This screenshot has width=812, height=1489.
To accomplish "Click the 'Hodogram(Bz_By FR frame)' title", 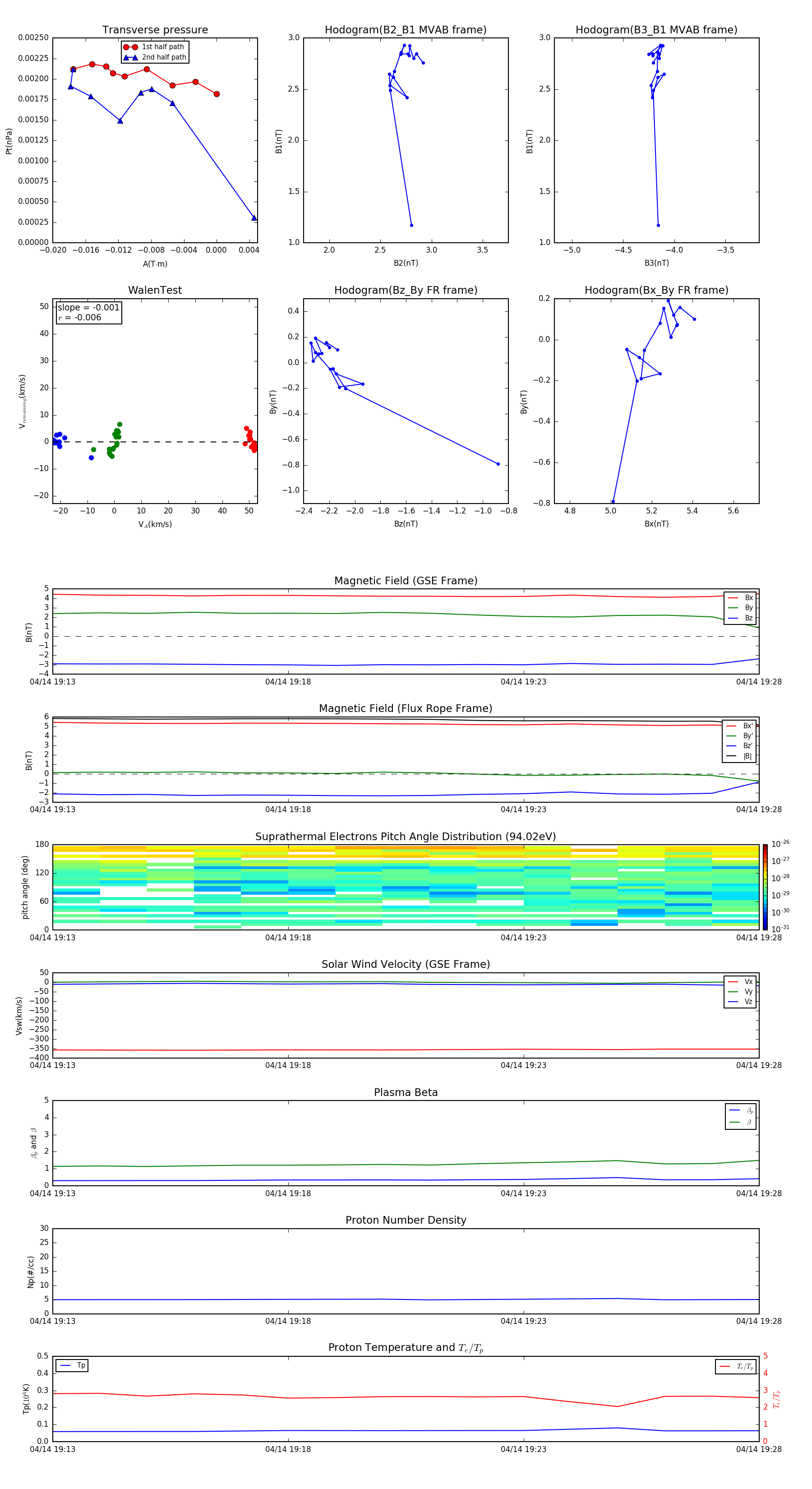I will pyautogui.click(x=406, y=290).
